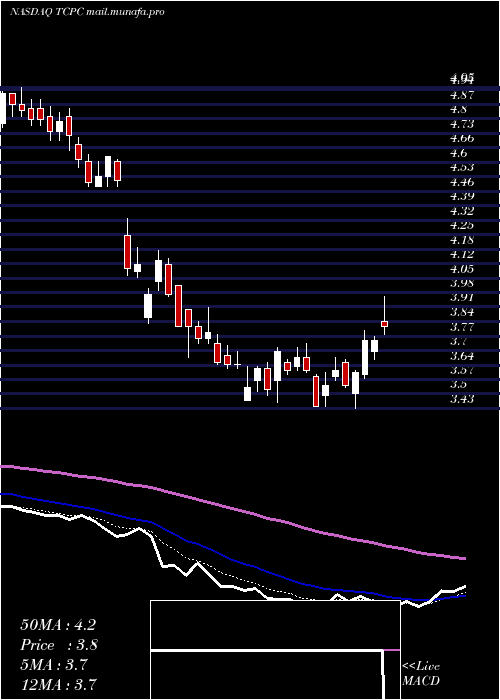Click the 3.64 price axis label
This screenshot has height=700, width=500.
[x=462, y=356]
